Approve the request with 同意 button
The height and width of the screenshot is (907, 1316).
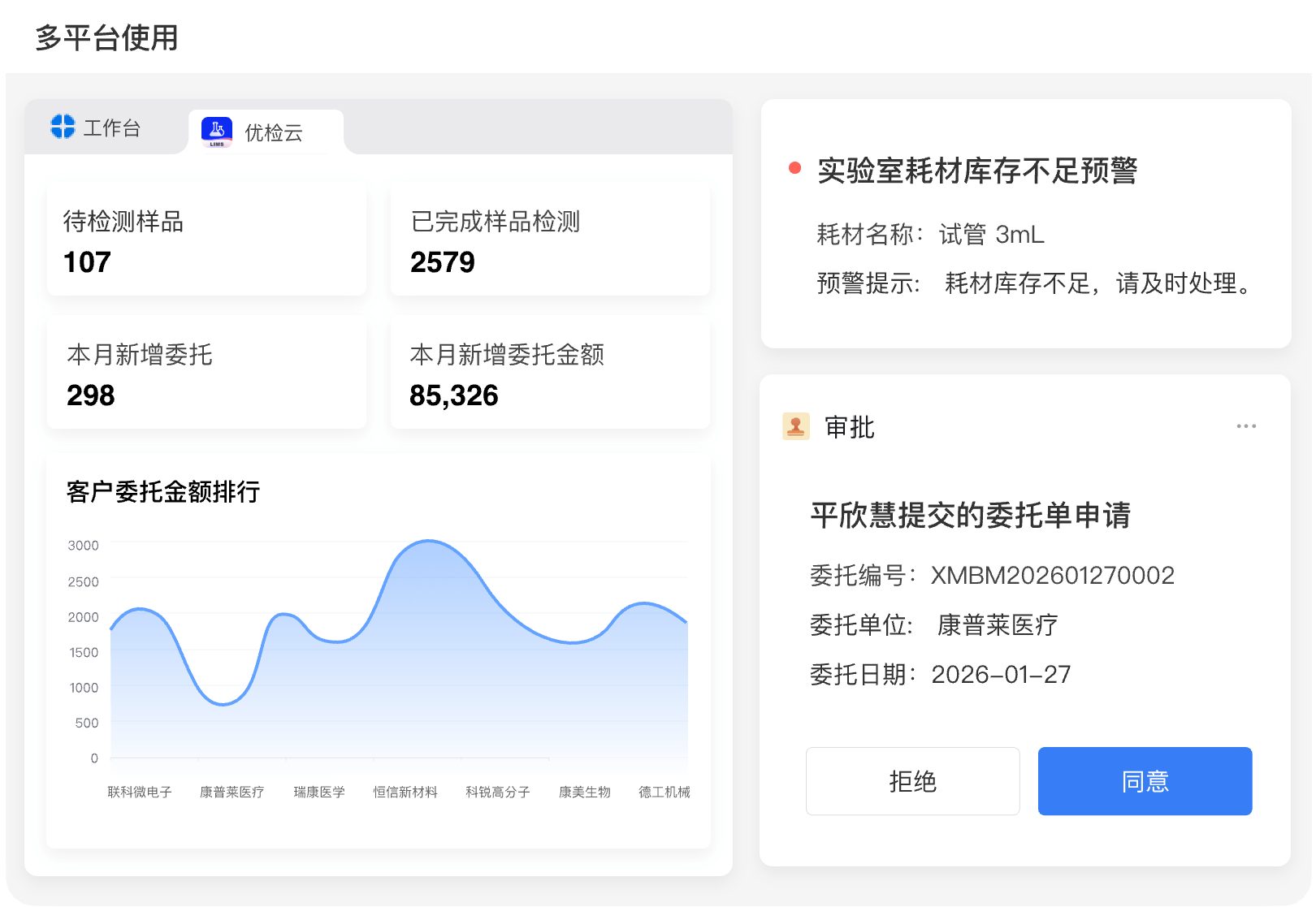pos(1144,781)
